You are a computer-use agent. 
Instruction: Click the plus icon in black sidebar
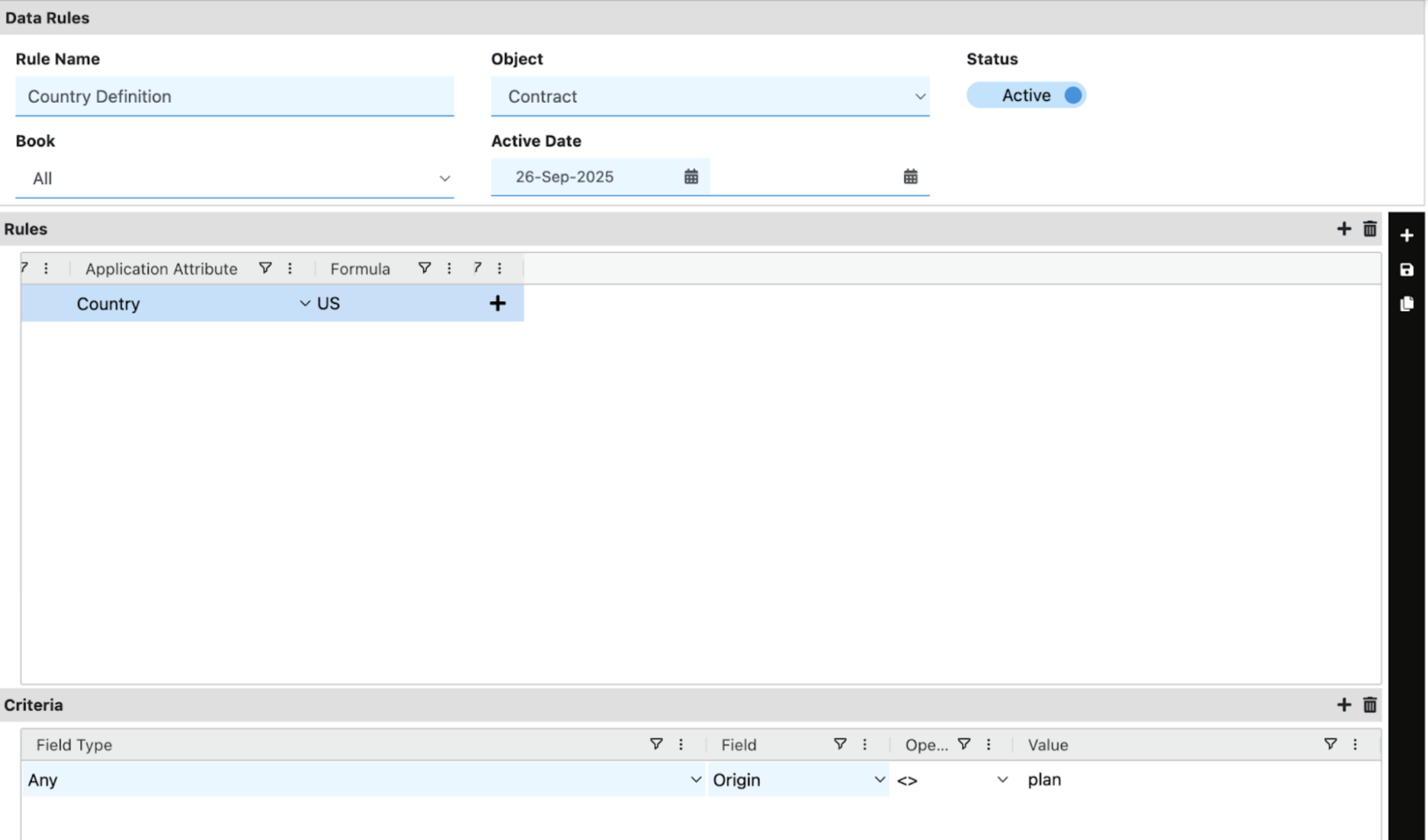point(1406,236)
